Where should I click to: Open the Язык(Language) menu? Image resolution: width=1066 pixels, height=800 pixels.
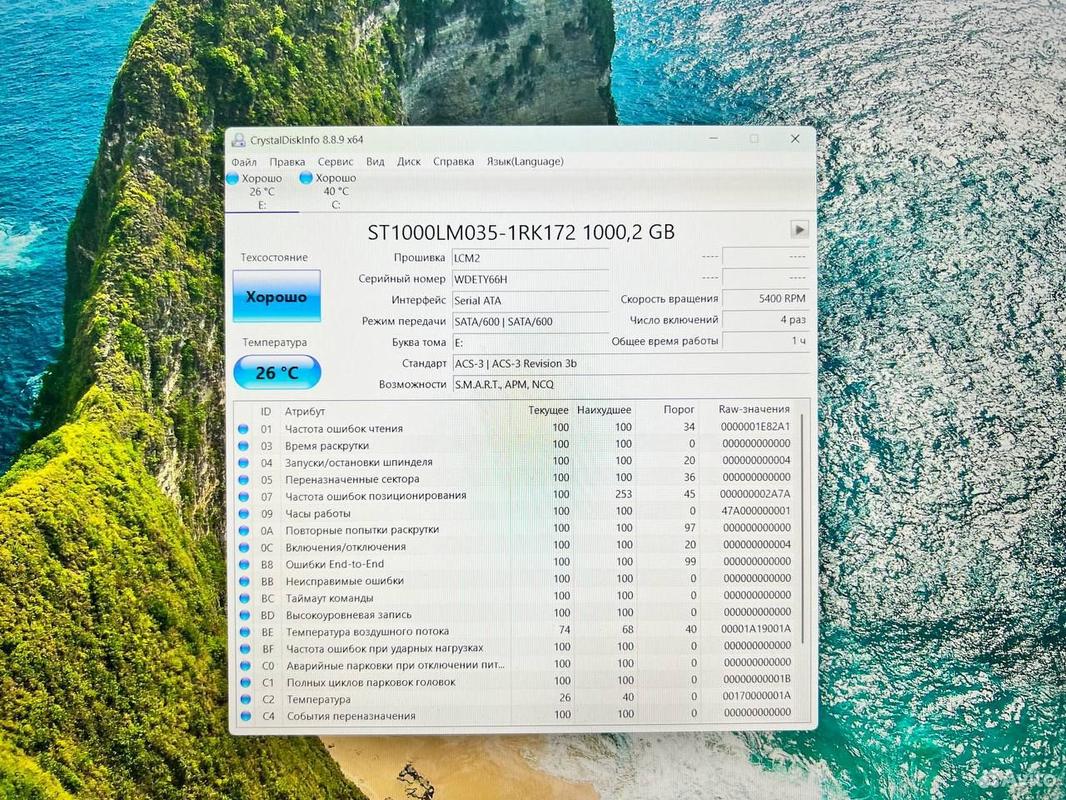click(524, 161)
